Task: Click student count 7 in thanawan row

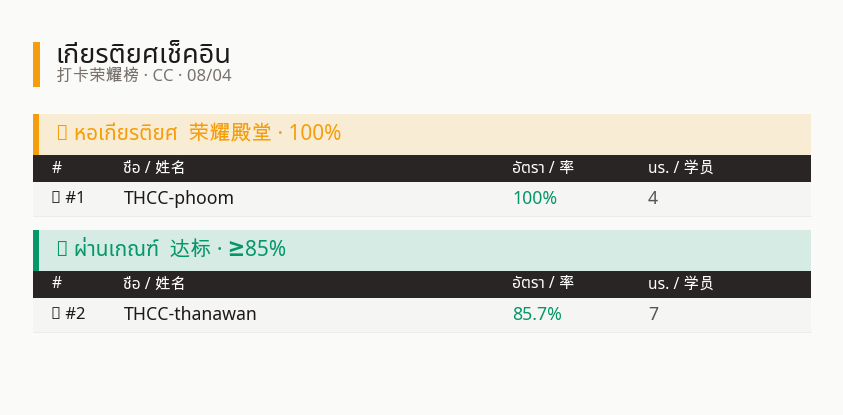Action: click(x=654, y=313)
